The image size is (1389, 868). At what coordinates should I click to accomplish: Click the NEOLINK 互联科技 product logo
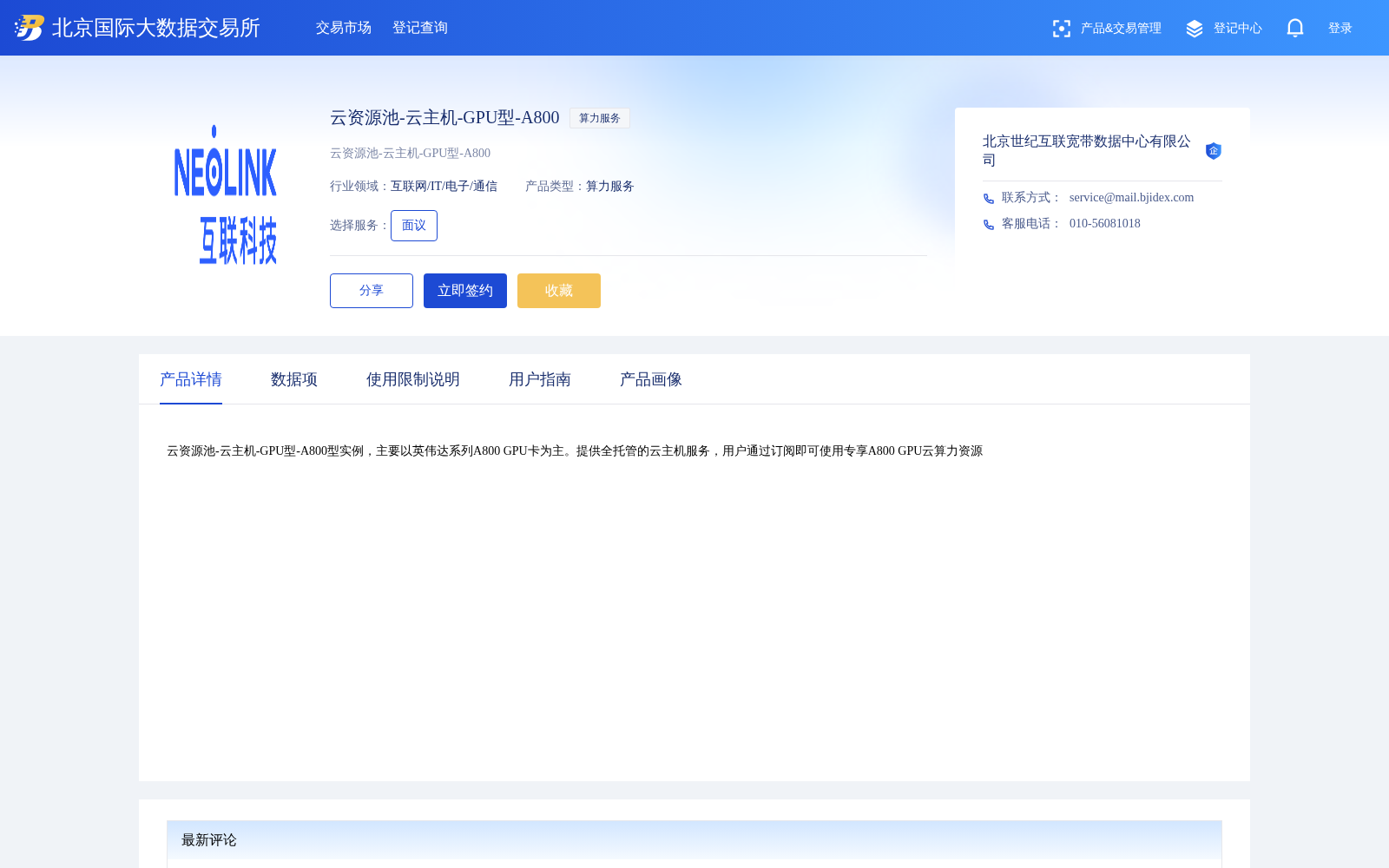(x=226, y=194)
